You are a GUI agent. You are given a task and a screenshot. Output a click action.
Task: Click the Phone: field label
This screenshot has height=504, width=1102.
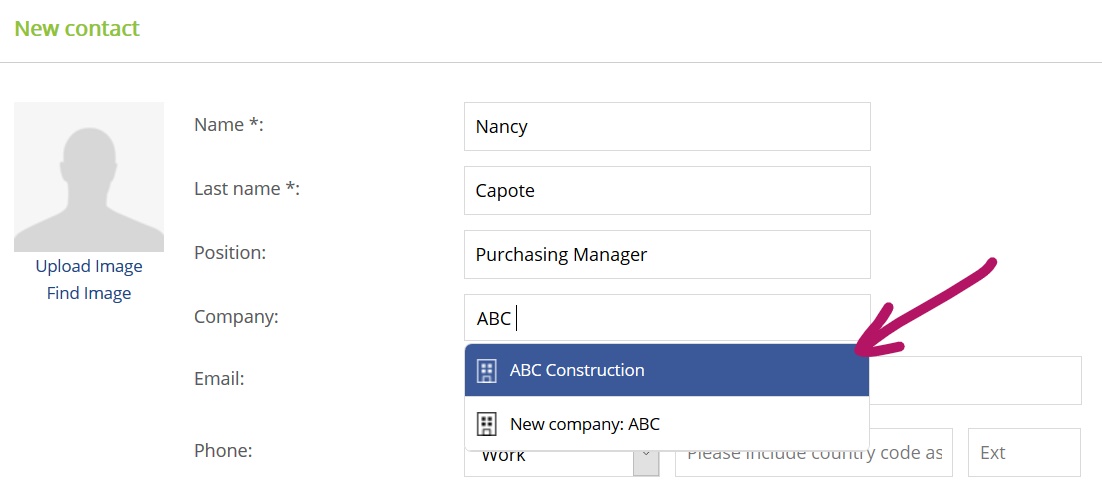(223, 451)
